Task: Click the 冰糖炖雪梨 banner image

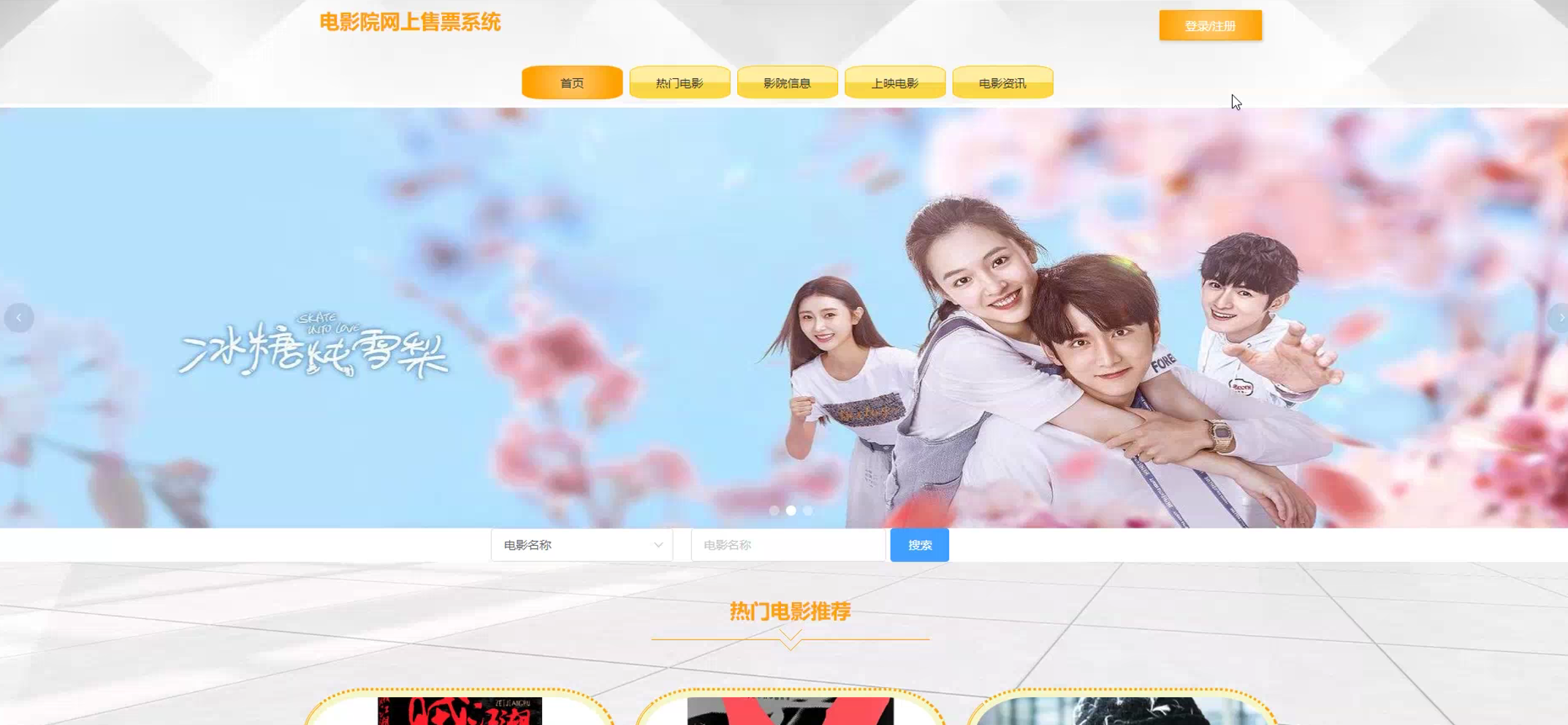Action: 784,318
